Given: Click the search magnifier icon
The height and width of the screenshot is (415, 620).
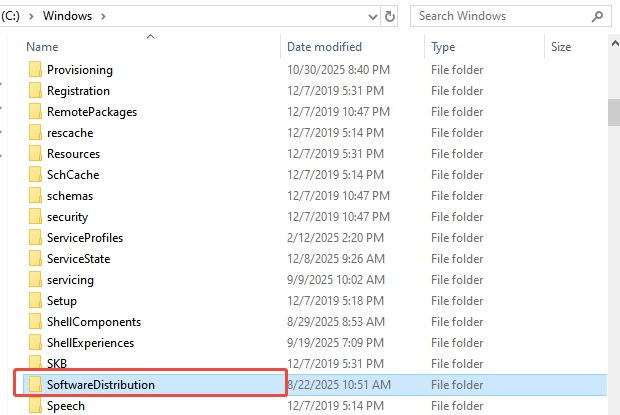Looking at the screenshot, I should click(x=599, y=16).
